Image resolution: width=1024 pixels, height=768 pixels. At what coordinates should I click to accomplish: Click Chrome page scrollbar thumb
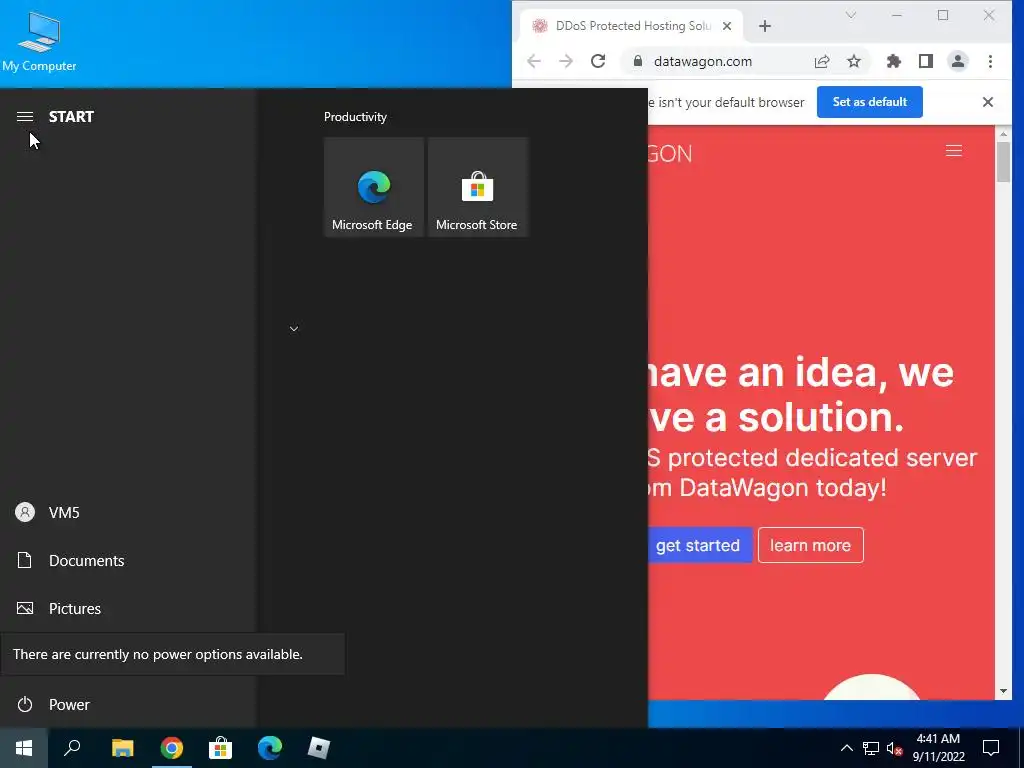pos(1003,162)
